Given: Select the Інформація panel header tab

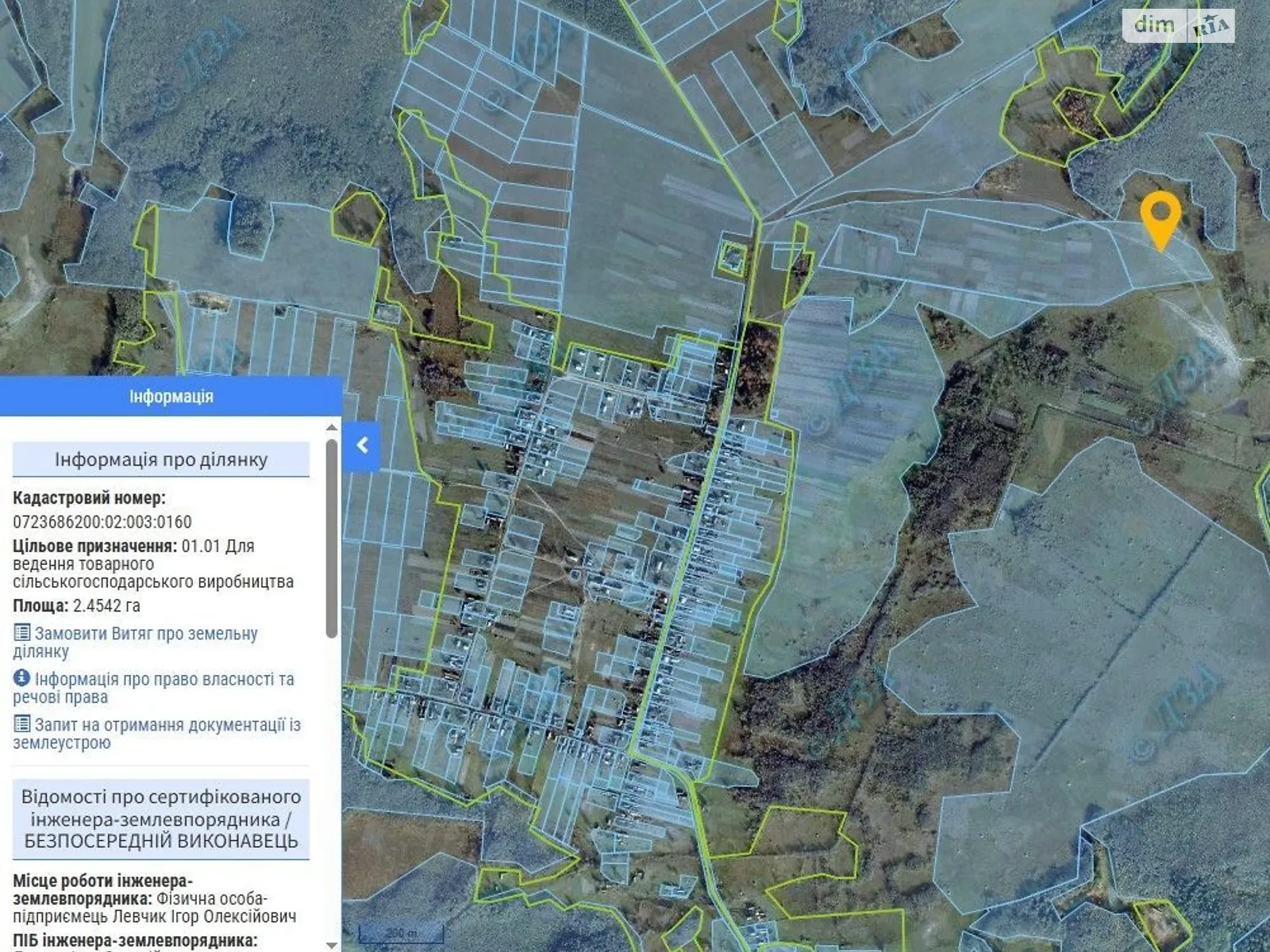Looking at the screenshot, I should click(171, 396).
